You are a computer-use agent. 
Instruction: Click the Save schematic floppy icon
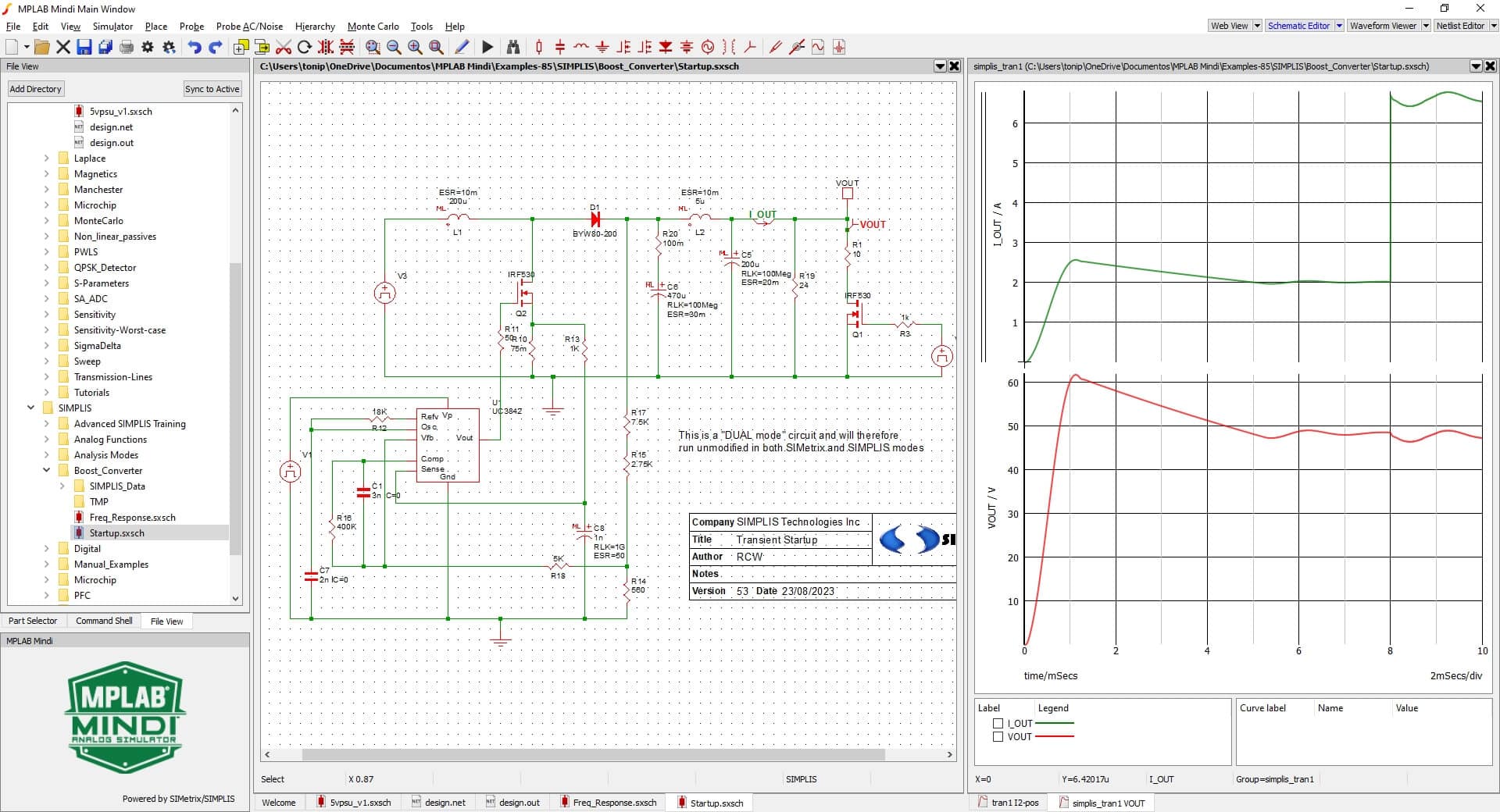[84, 48]
